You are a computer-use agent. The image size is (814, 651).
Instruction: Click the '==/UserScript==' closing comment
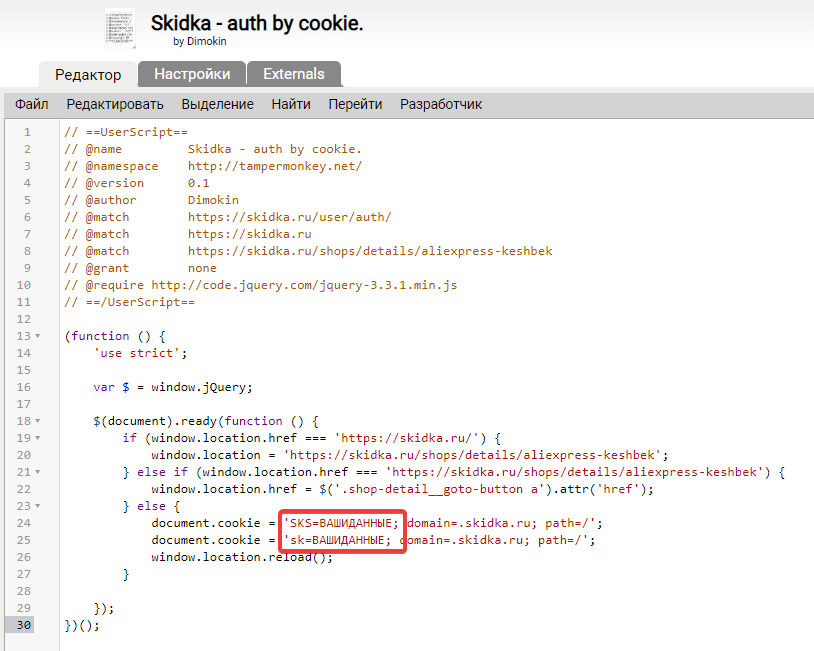tap(140, 302)
